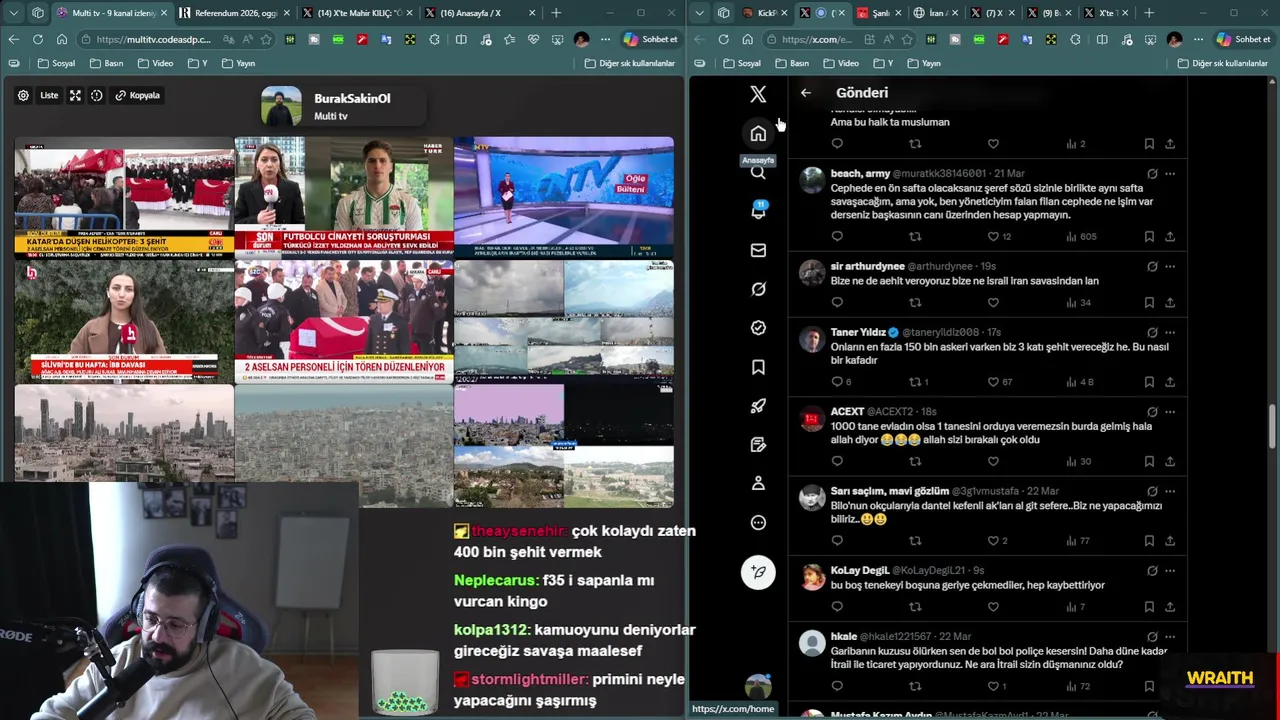
Task: Open Profile person icon in X sidebar
Action: tap(758, 484)
